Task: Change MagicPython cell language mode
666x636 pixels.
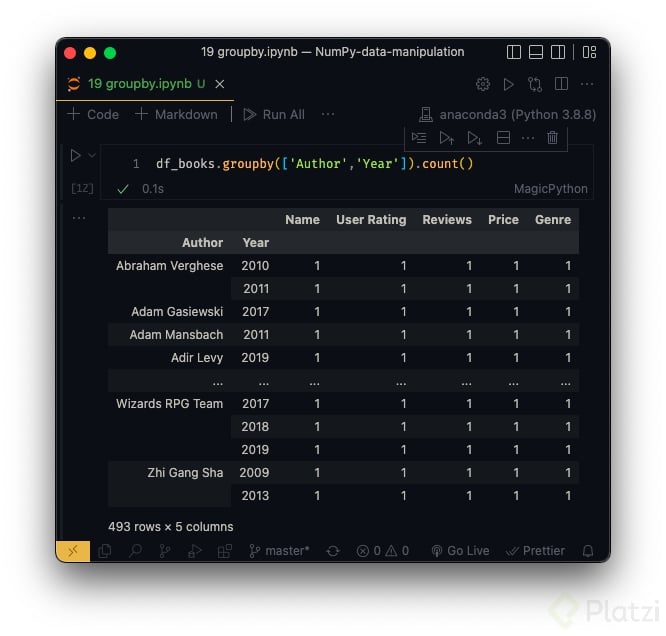Action: click(550, 189)
